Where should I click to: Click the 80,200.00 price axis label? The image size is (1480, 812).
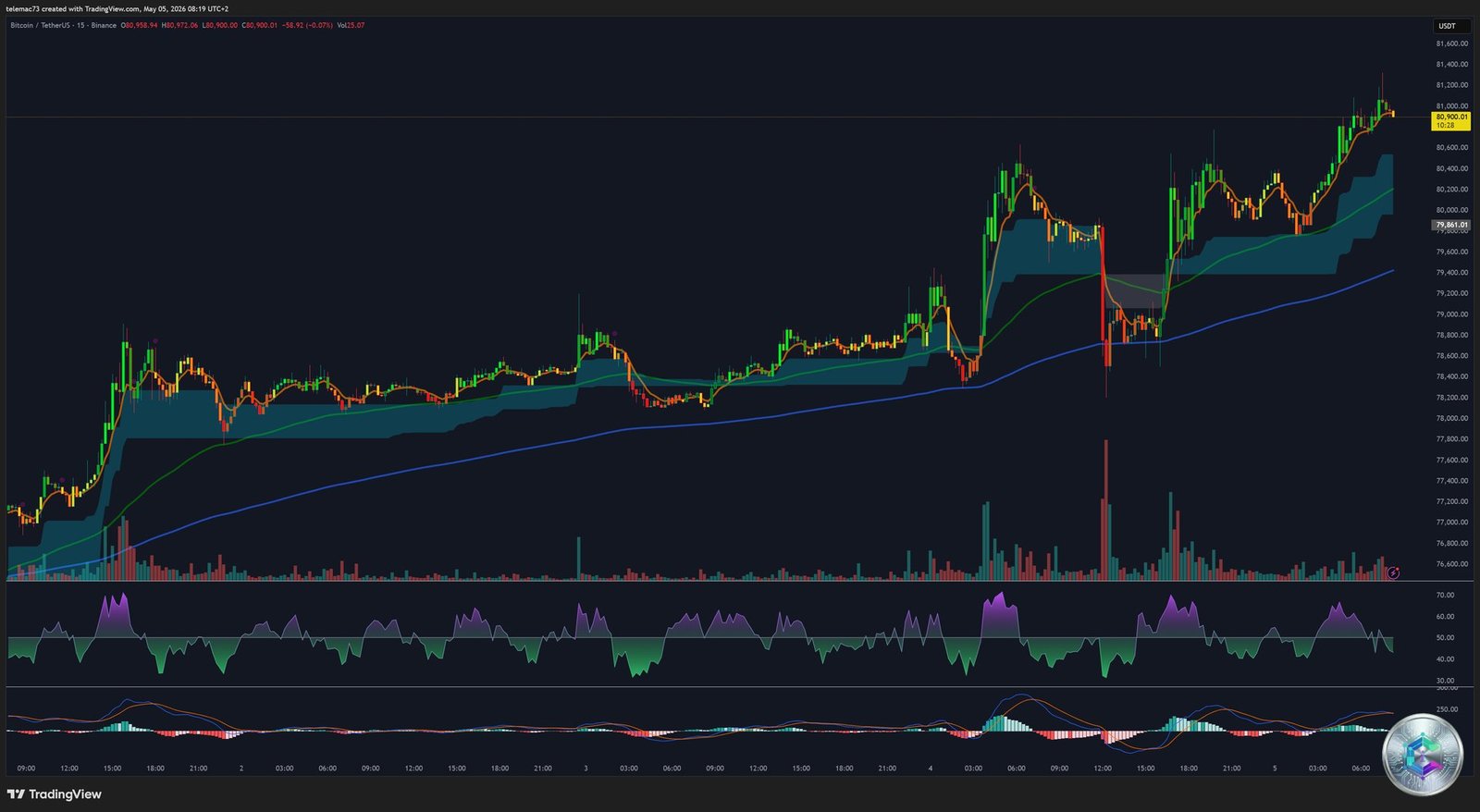[1451, 190]
